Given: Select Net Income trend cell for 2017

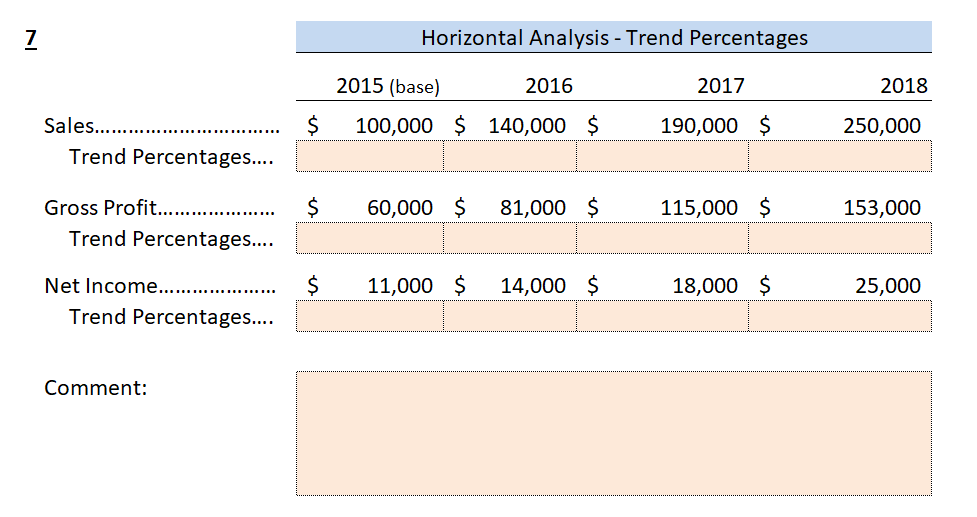Looking at the screenshot, I should click(x=662, y=316).
